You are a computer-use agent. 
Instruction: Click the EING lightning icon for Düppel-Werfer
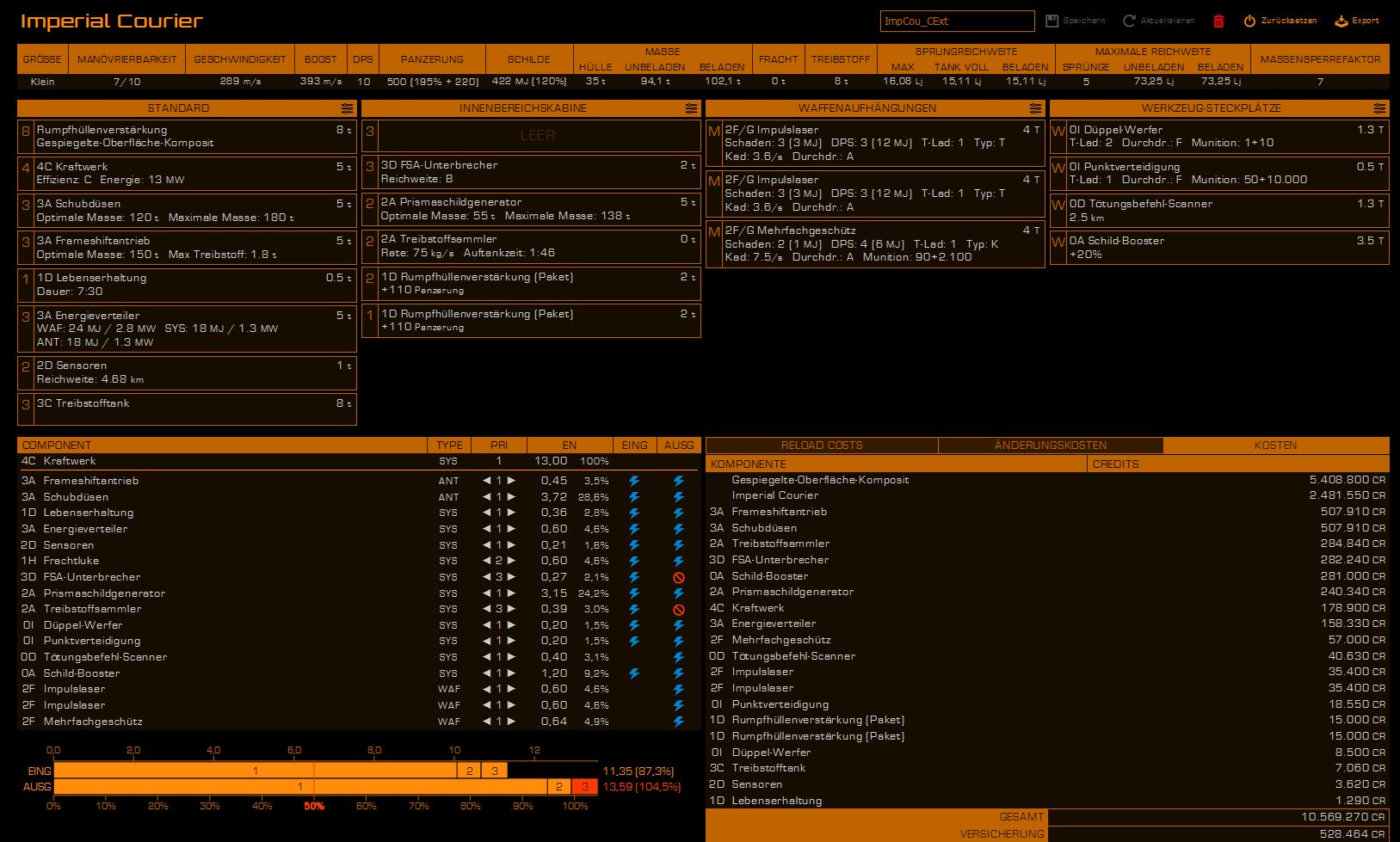coord(634,625)
